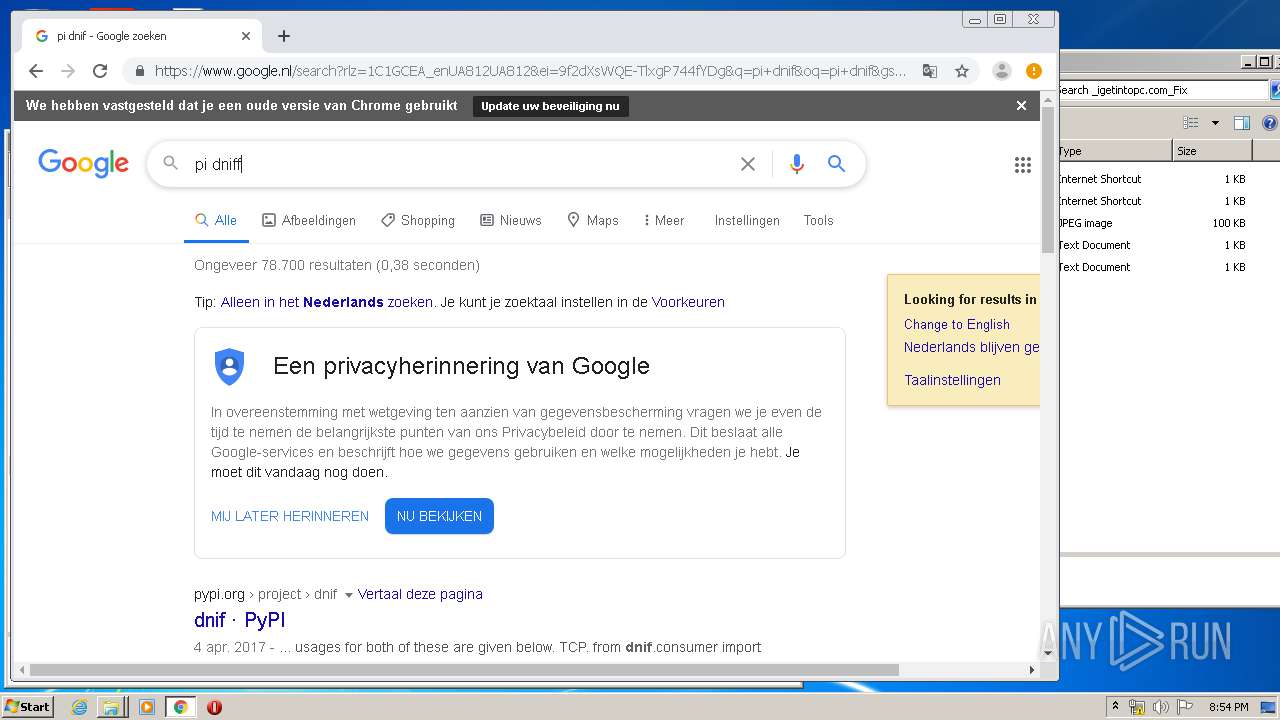
Task: Open a new tab with the plus icon
Action: pos(284,36)
